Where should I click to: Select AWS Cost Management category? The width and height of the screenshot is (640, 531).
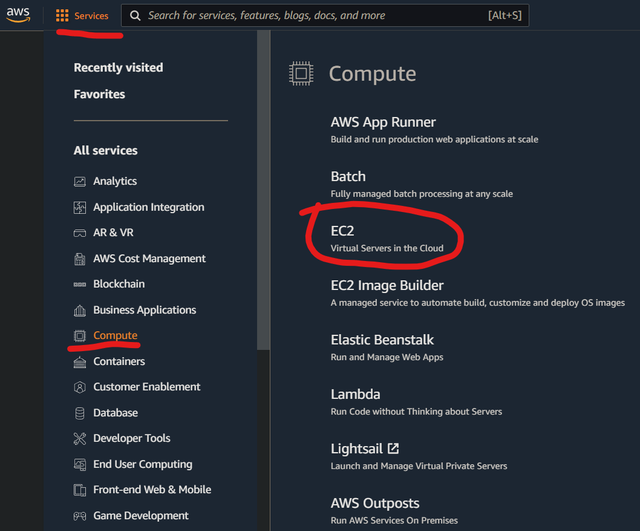click(149, 259)
